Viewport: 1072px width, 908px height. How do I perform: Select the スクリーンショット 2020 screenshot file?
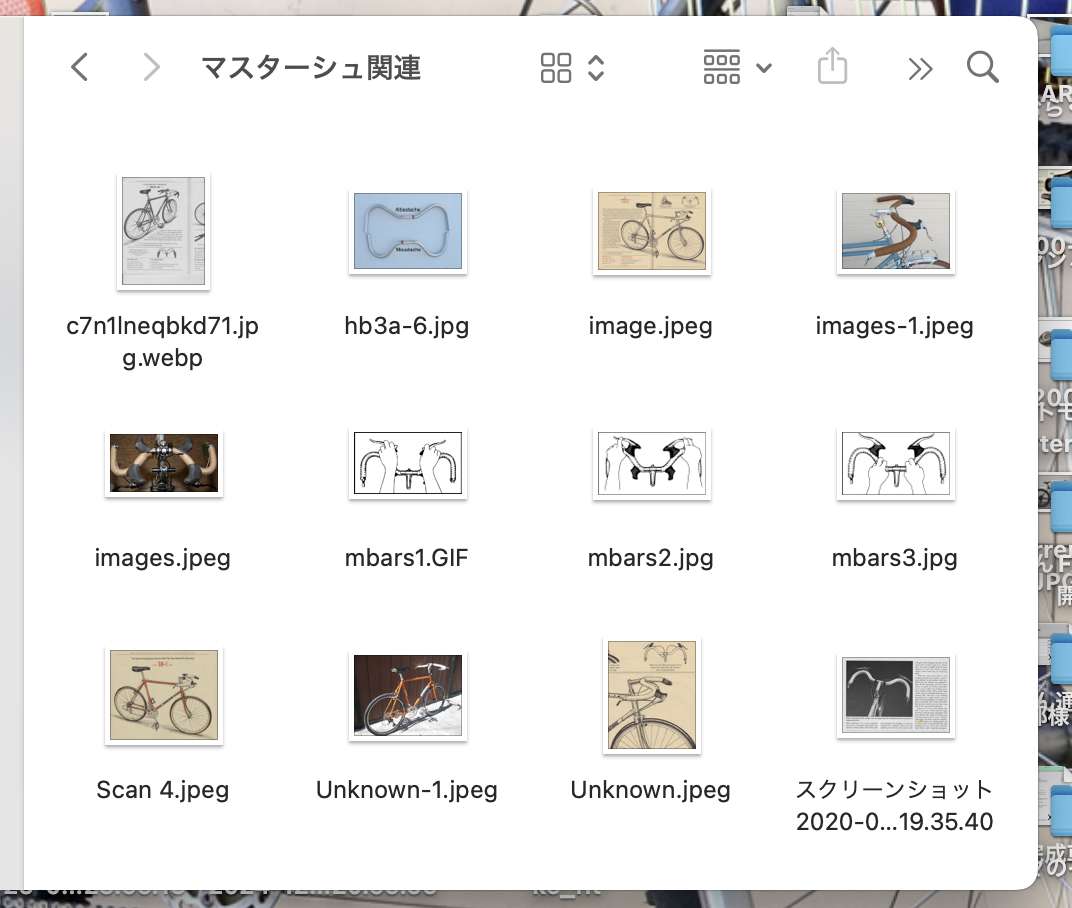tap(895, 695)
